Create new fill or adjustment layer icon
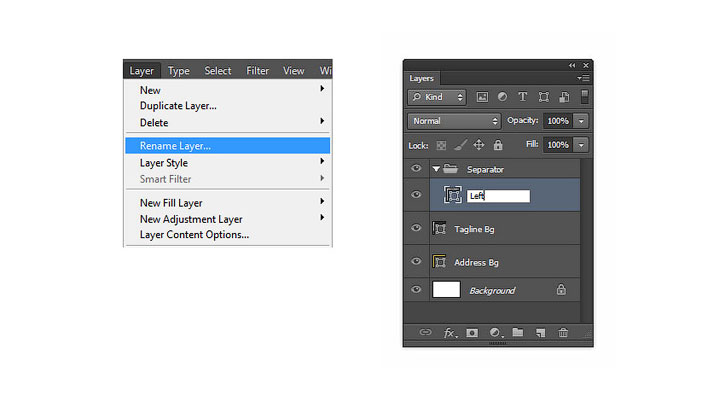725x402 pixels. pos(496,333)
